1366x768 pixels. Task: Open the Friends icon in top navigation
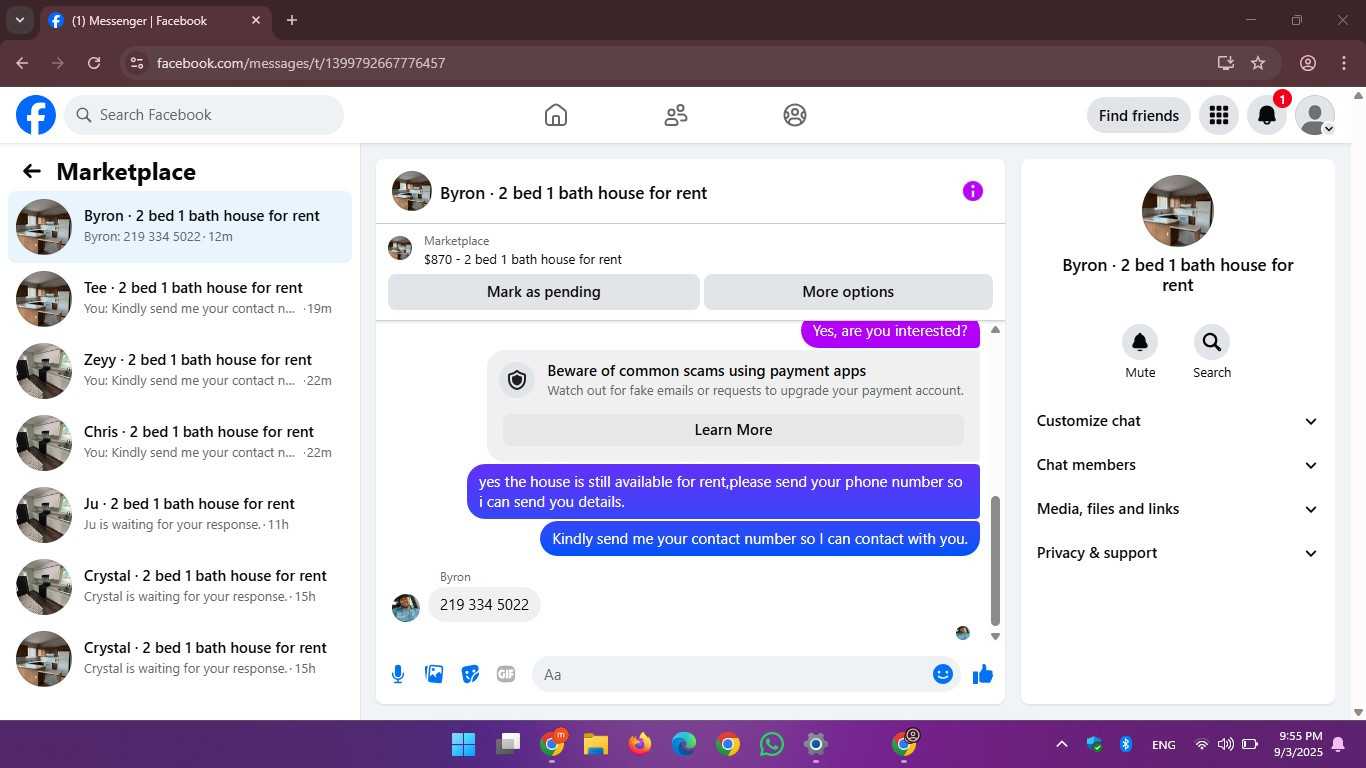676,115
